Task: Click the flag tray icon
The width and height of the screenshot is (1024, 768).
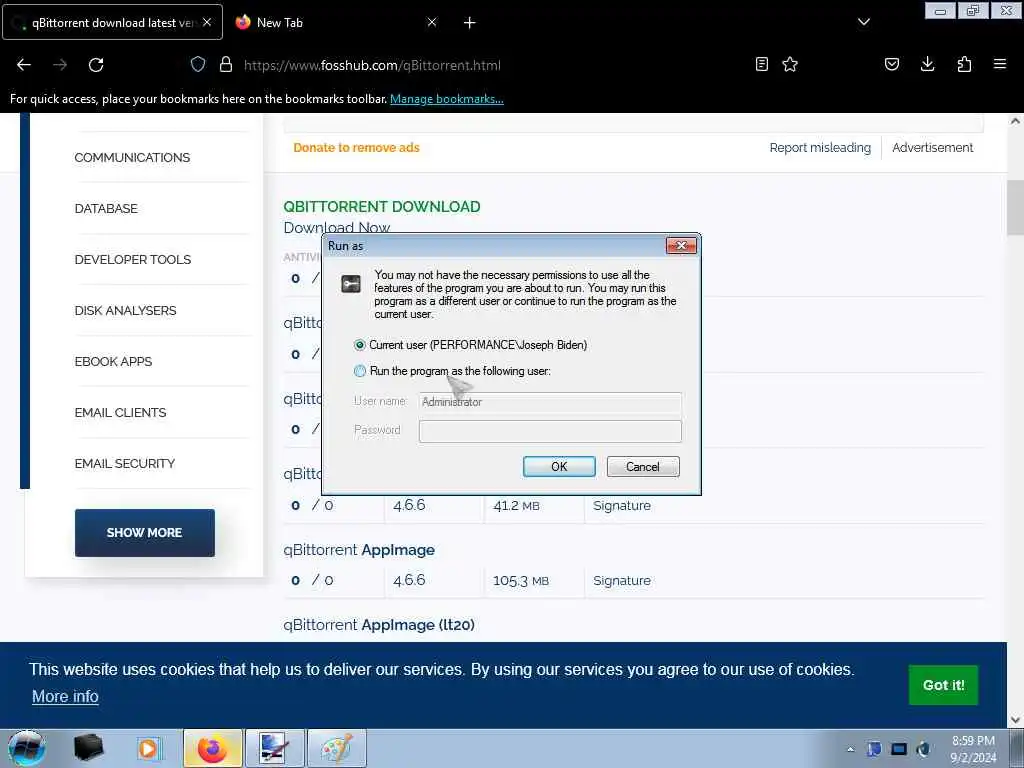Action: click(x=874, y=749)
